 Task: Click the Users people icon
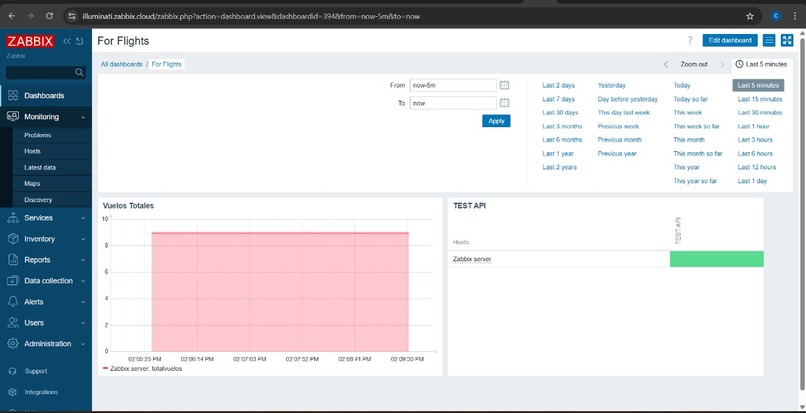point(13,323)
